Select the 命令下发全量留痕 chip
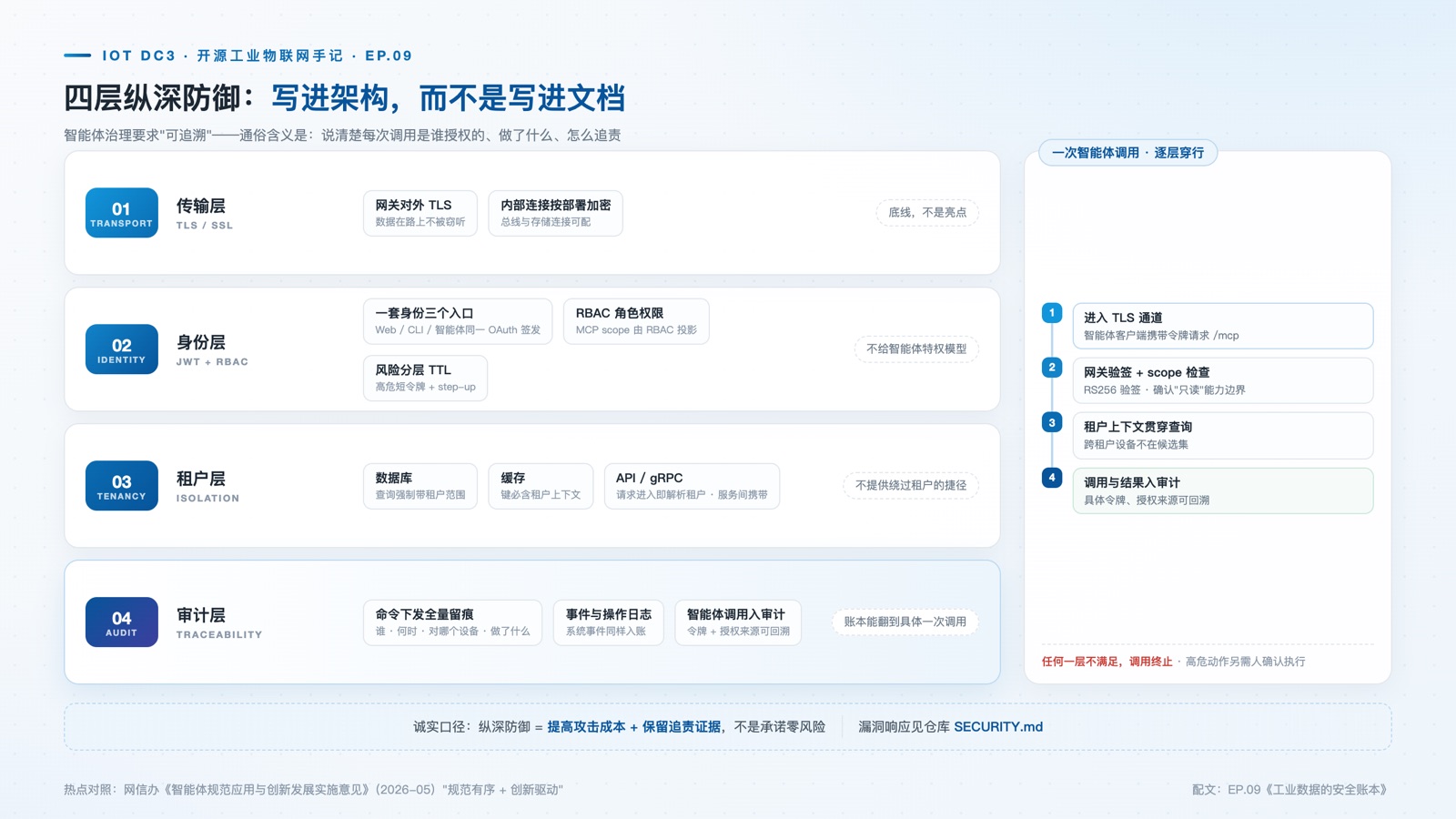Viewport: 1456px width, 819px height. [x=452, y=622]
